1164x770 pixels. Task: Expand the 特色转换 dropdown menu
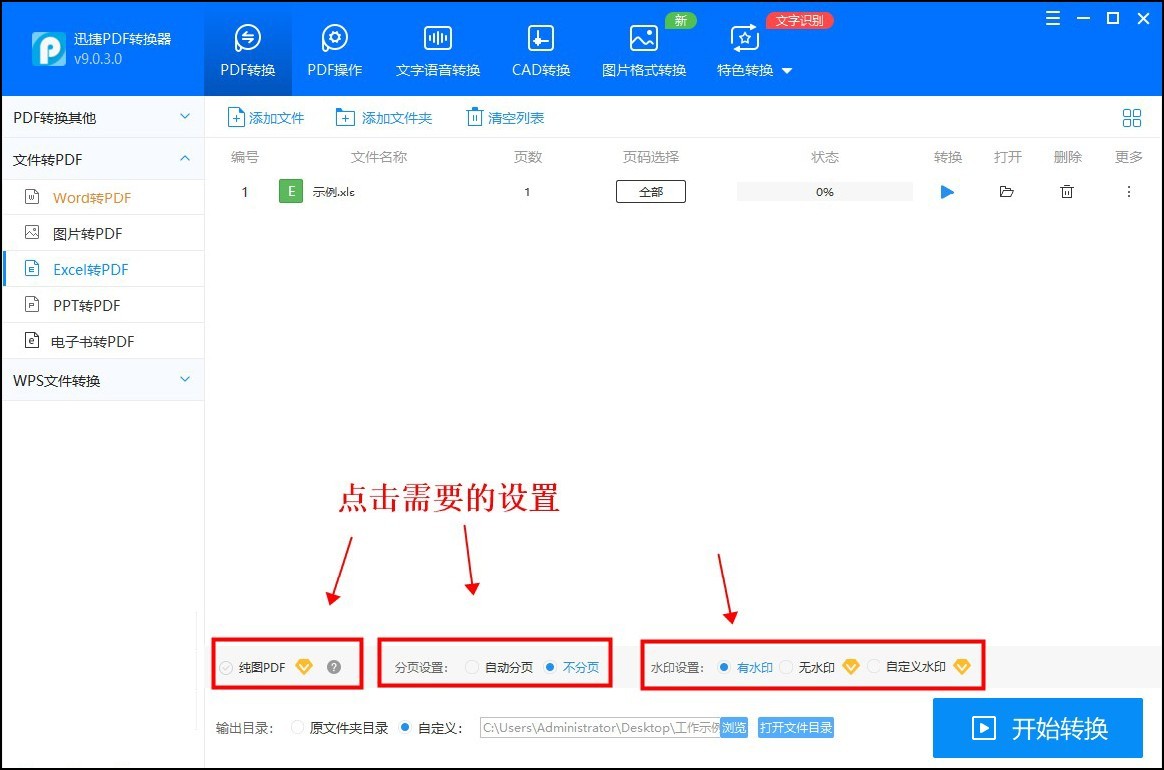789,71
